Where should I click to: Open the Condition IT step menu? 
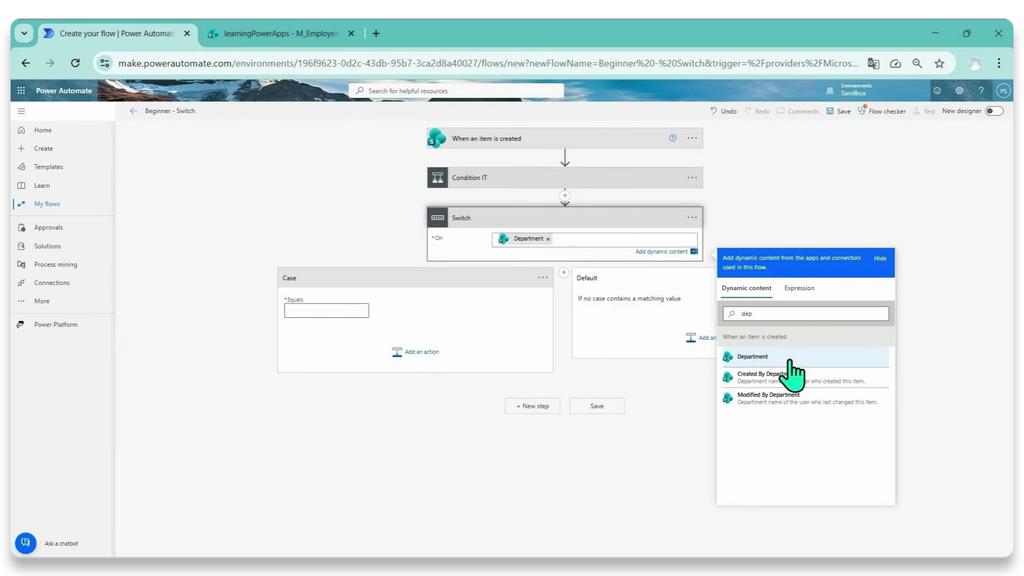[x=692, y=178]
